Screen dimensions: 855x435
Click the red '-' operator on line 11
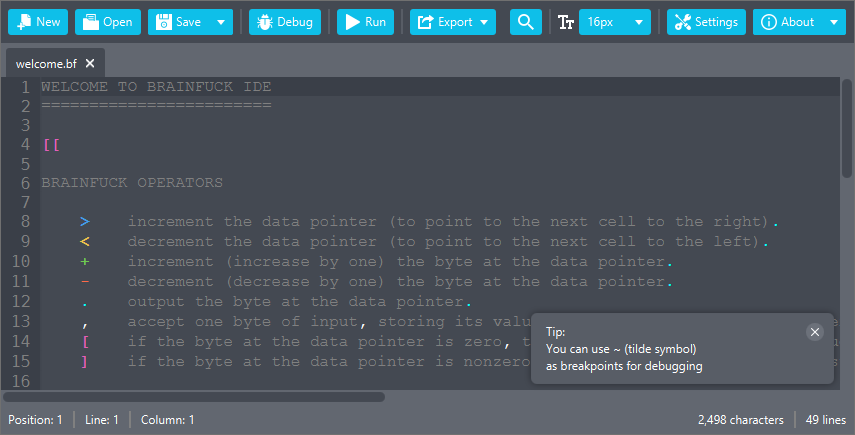tap(85, 282)
